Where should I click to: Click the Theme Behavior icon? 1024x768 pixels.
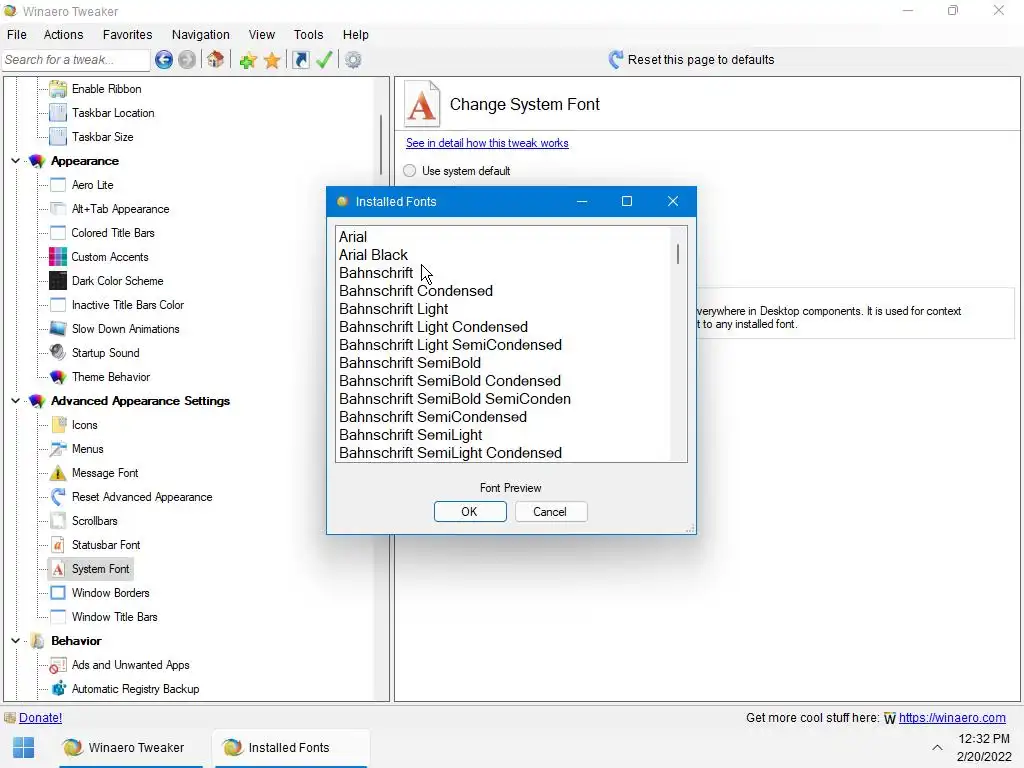pyautogui.click(x=58, y=377)
